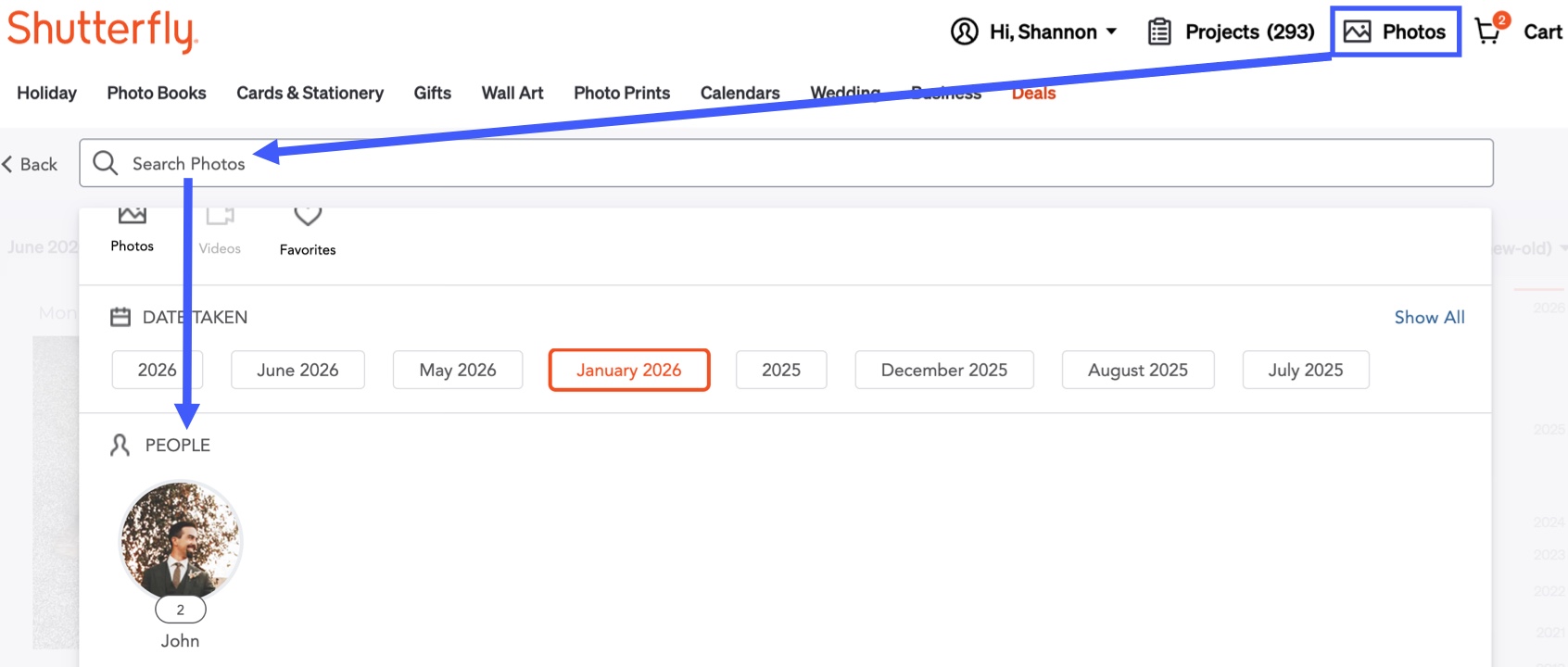The height and width of the screenshot is (667, 1568).
Task: Click Show All date filters link
Action: click(x=1429, y=317)
